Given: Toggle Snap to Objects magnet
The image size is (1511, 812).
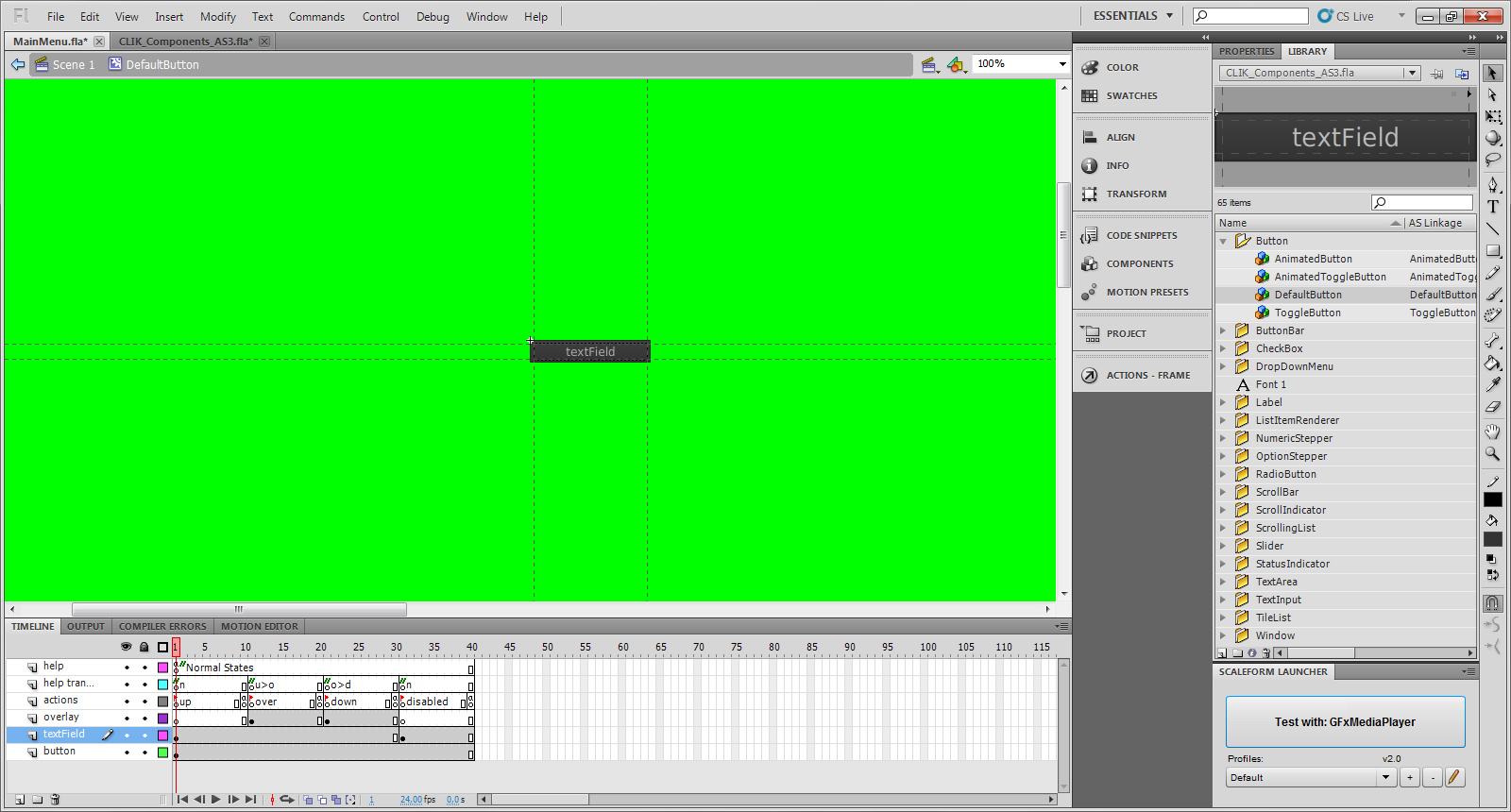Looking at the screenshot, I should [1492, 603].
